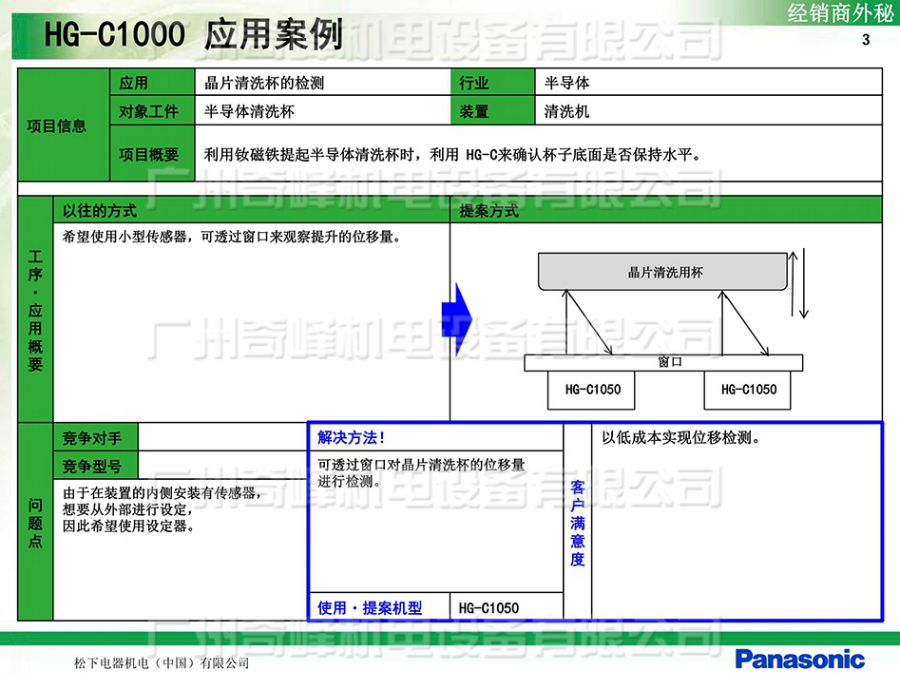Screen dimensions: 900x674
Task: Click the 经销商外秘 label at top right
Action: pyautogui.click(x=835, y=13)
